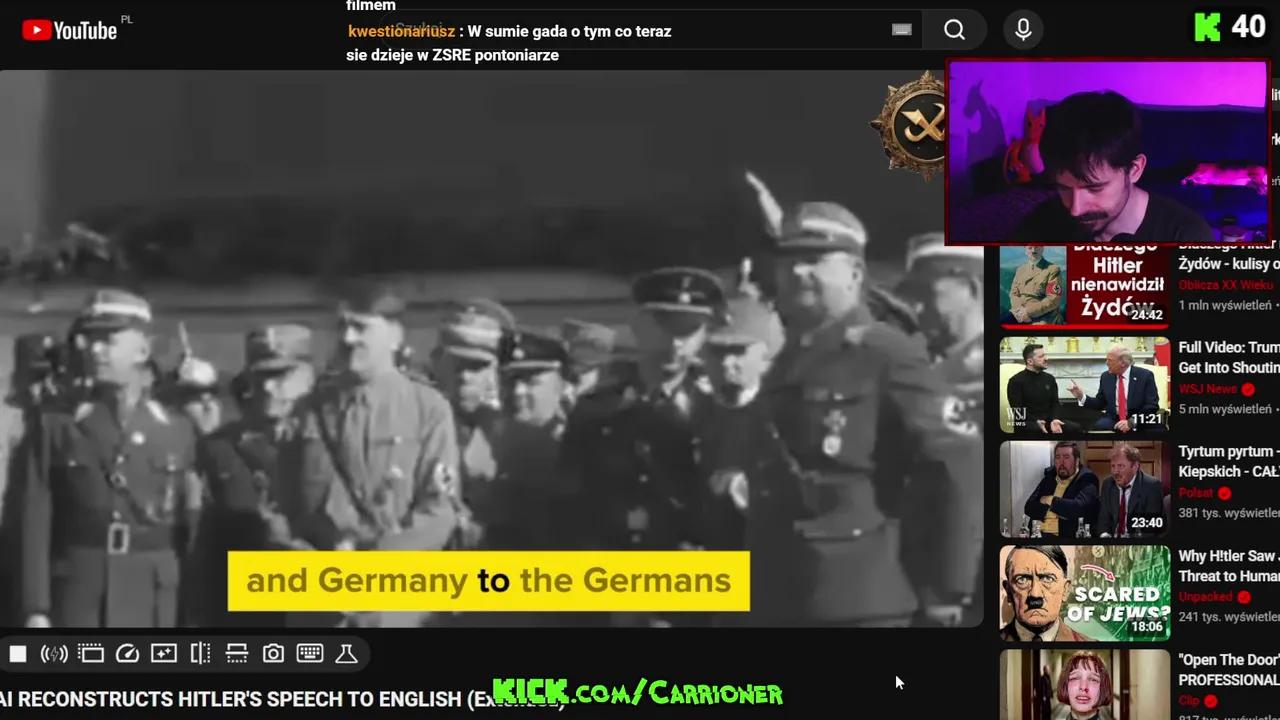This screenshot has width=1280, height=720.
Task: Mirror the video with the flip icon
Action: point(200,653)
